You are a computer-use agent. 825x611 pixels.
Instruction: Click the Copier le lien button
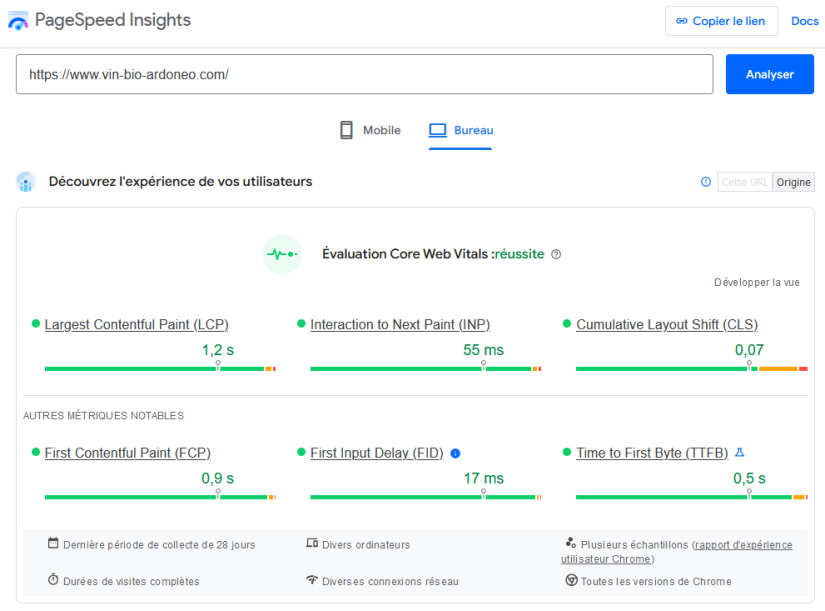[721, 21]
